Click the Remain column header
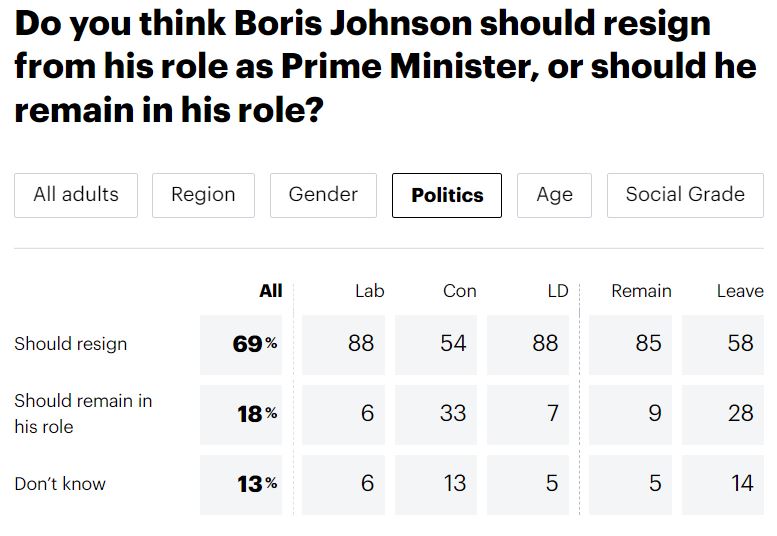777x536 pixels. (x=641, y=291)
